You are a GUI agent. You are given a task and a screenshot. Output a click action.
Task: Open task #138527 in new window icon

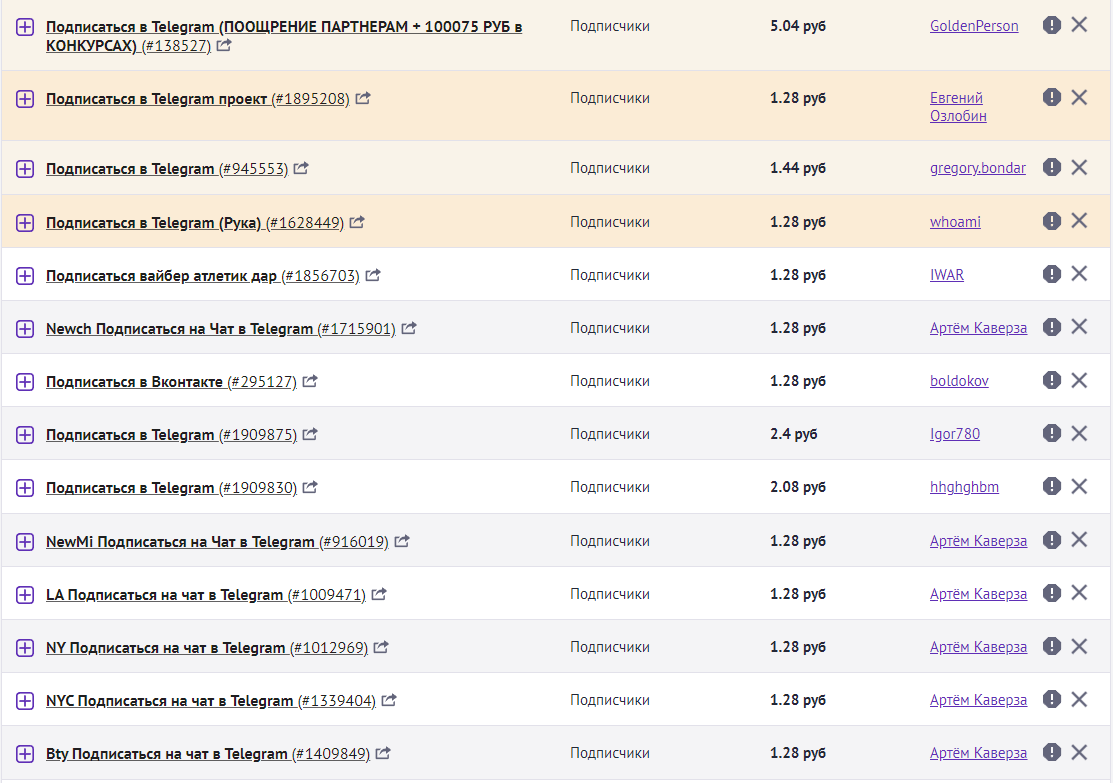(224, 45)
